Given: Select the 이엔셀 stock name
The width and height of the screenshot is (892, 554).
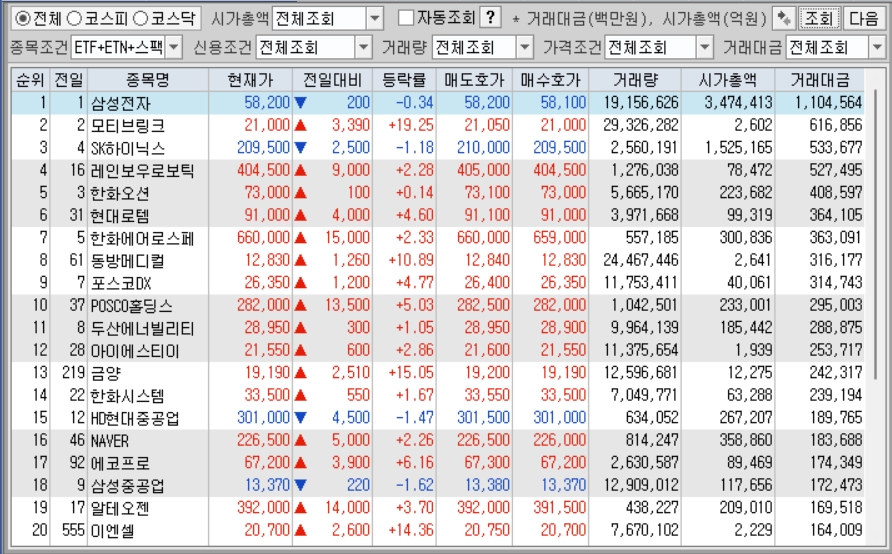Looking at the screenshot, I should (113, 531).
